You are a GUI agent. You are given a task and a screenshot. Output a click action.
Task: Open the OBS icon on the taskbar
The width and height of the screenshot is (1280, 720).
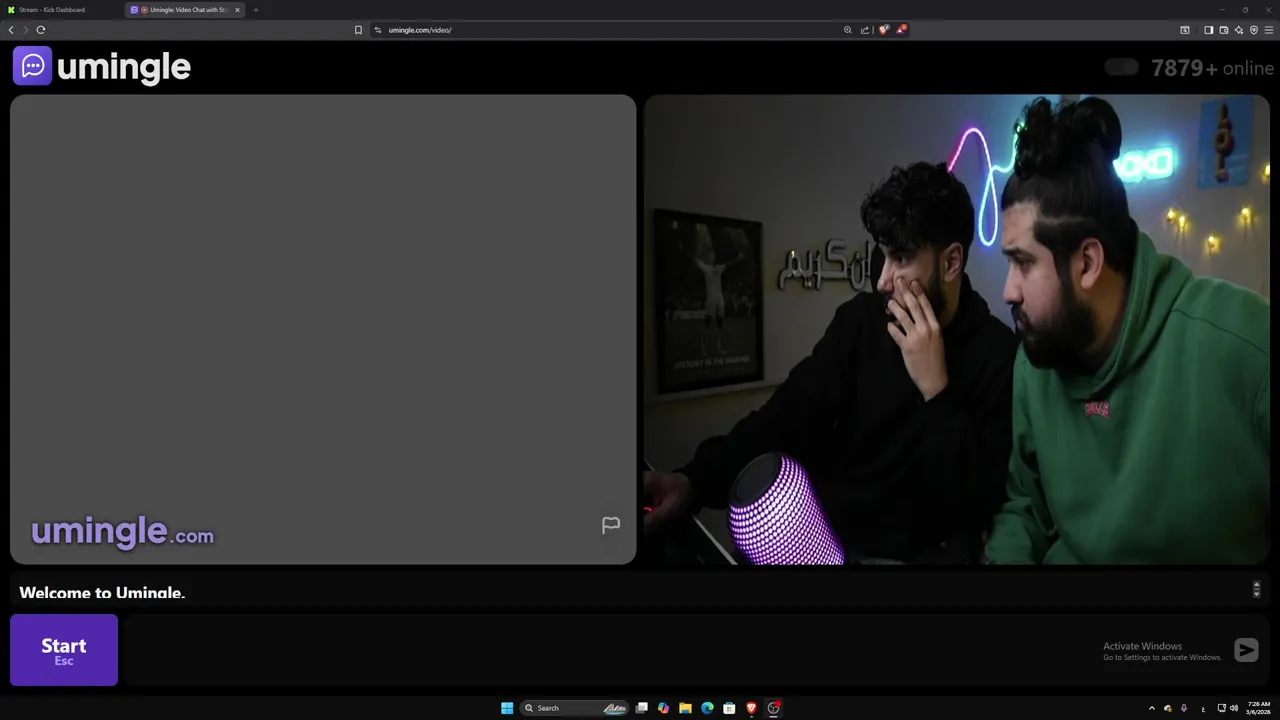pos(773,708)
